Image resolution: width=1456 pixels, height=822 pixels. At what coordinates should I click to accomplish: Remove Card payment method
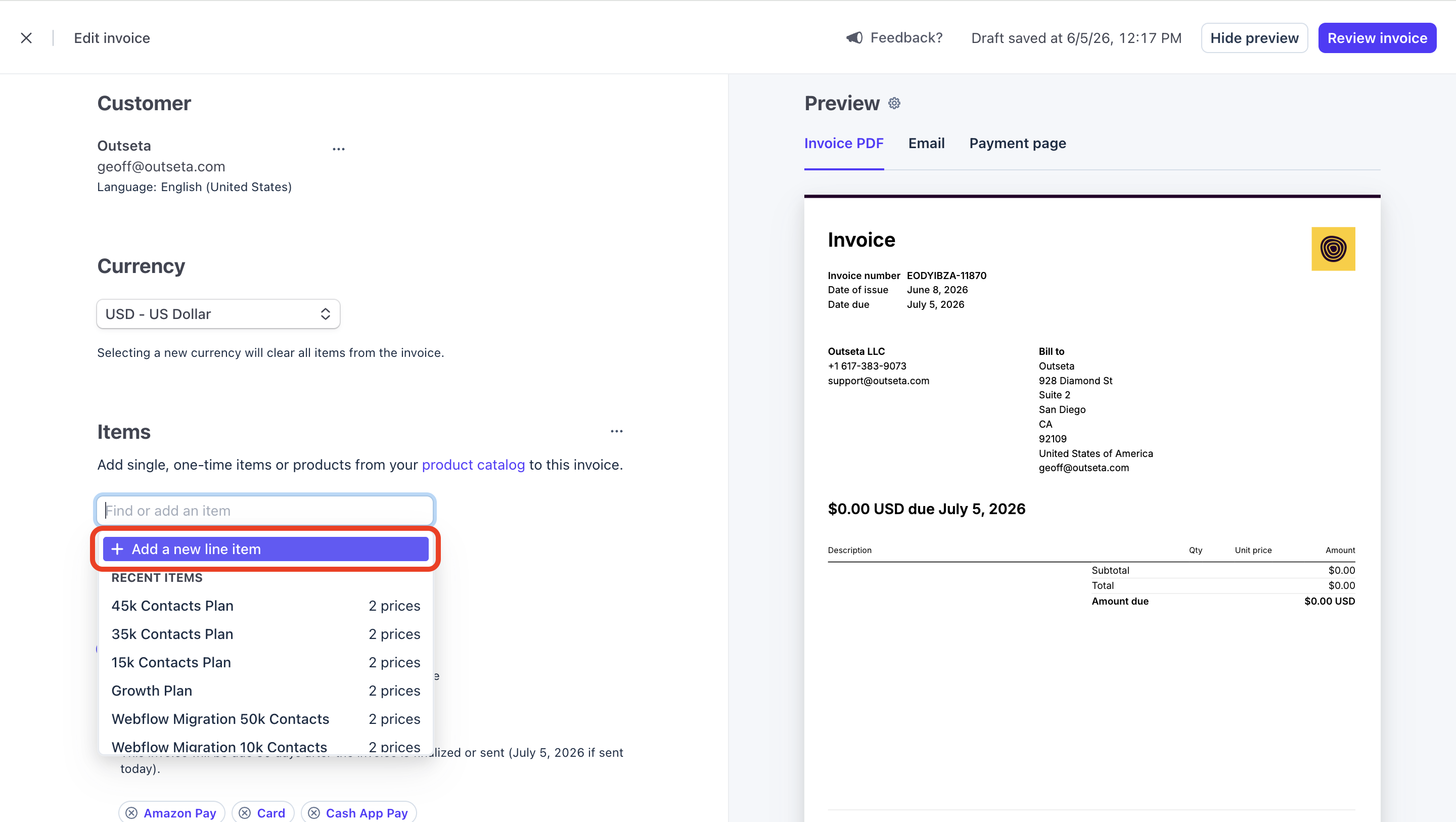pyautogui.click(x=245, y=812)
